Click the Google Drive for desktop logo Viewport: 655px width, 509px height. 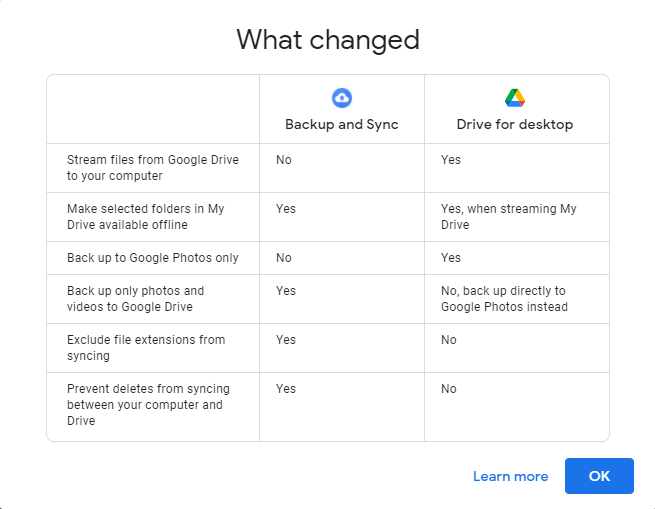(515, 97)
